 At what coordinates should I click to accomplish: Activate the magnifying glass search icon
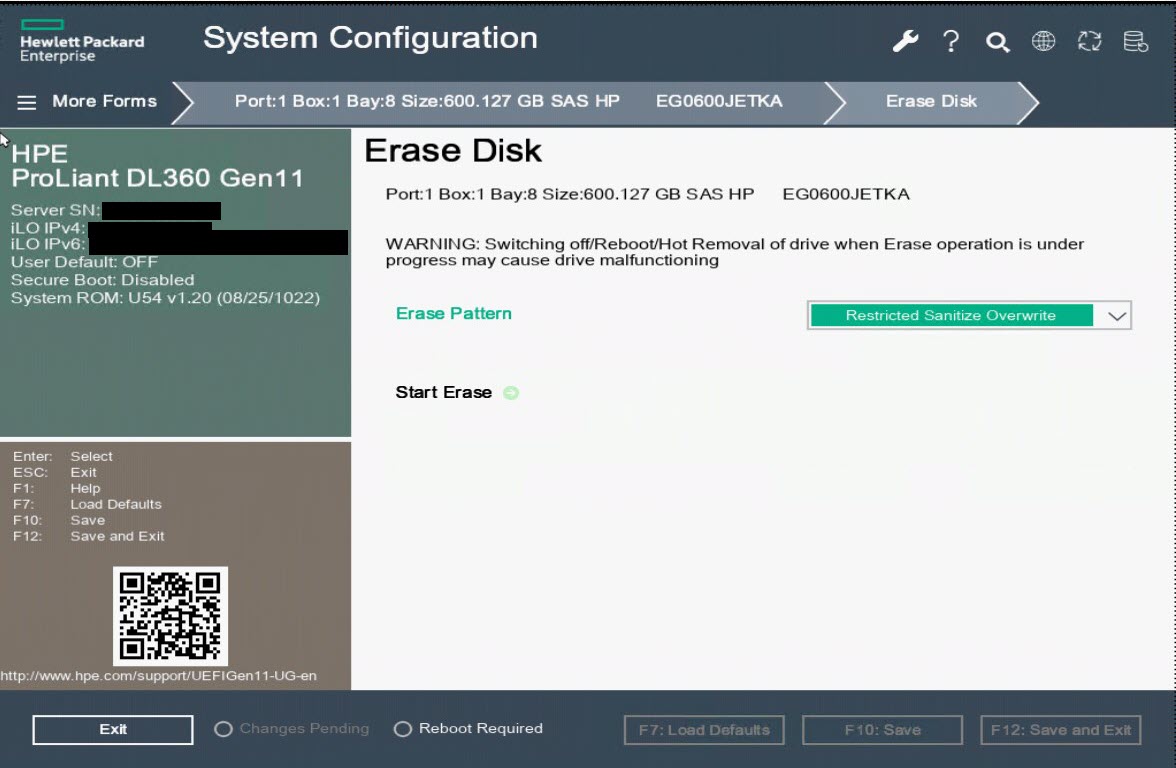coord(996,42)
